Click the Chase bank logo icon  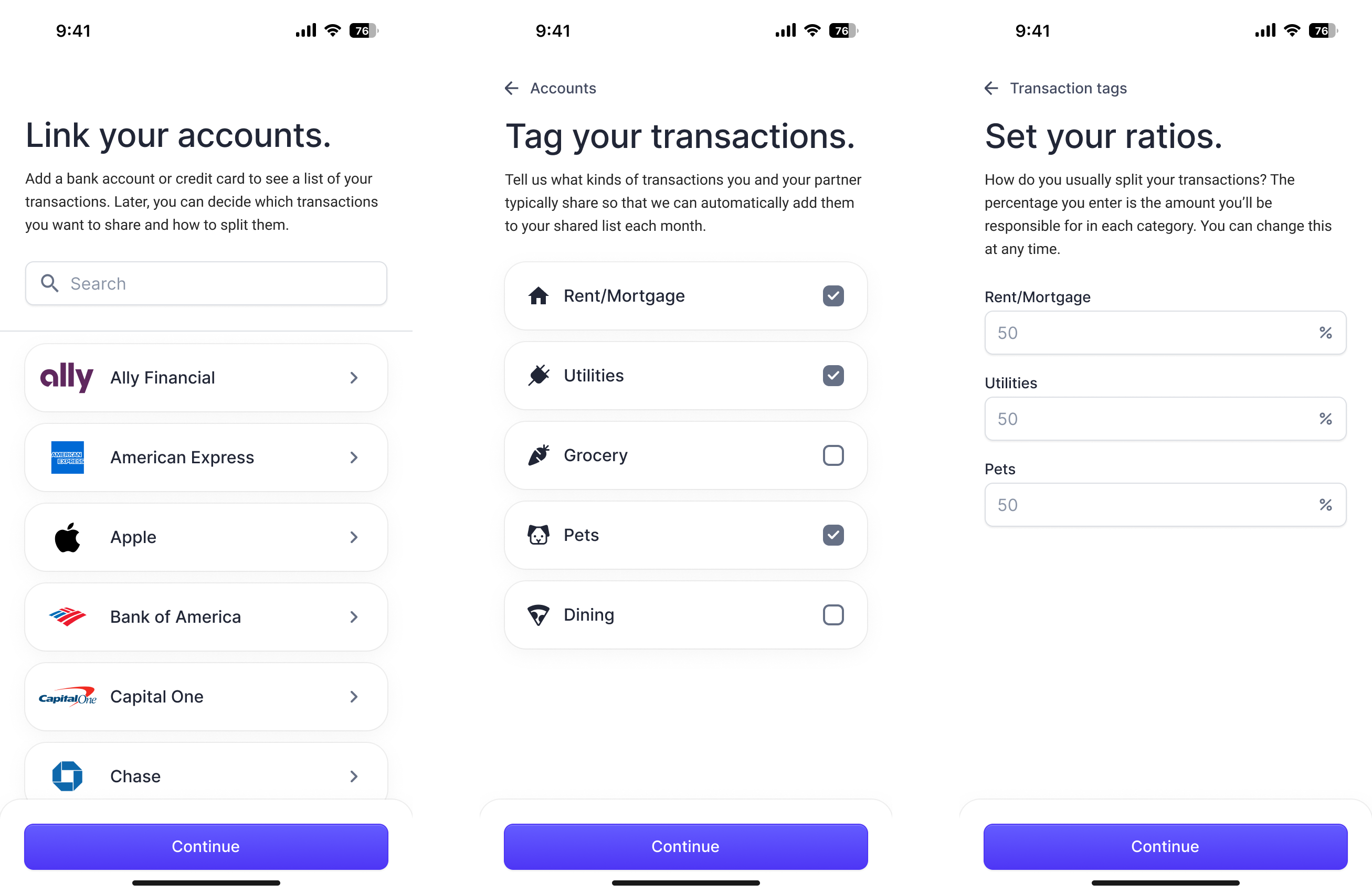[x=67, y=775]
